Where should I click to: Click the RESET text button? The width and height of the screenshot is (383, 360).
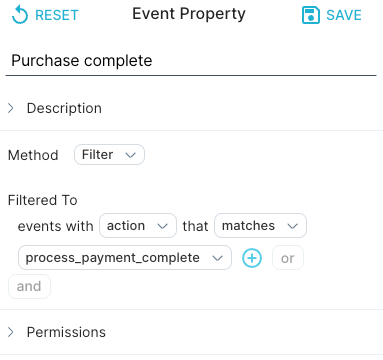(57, 15)
